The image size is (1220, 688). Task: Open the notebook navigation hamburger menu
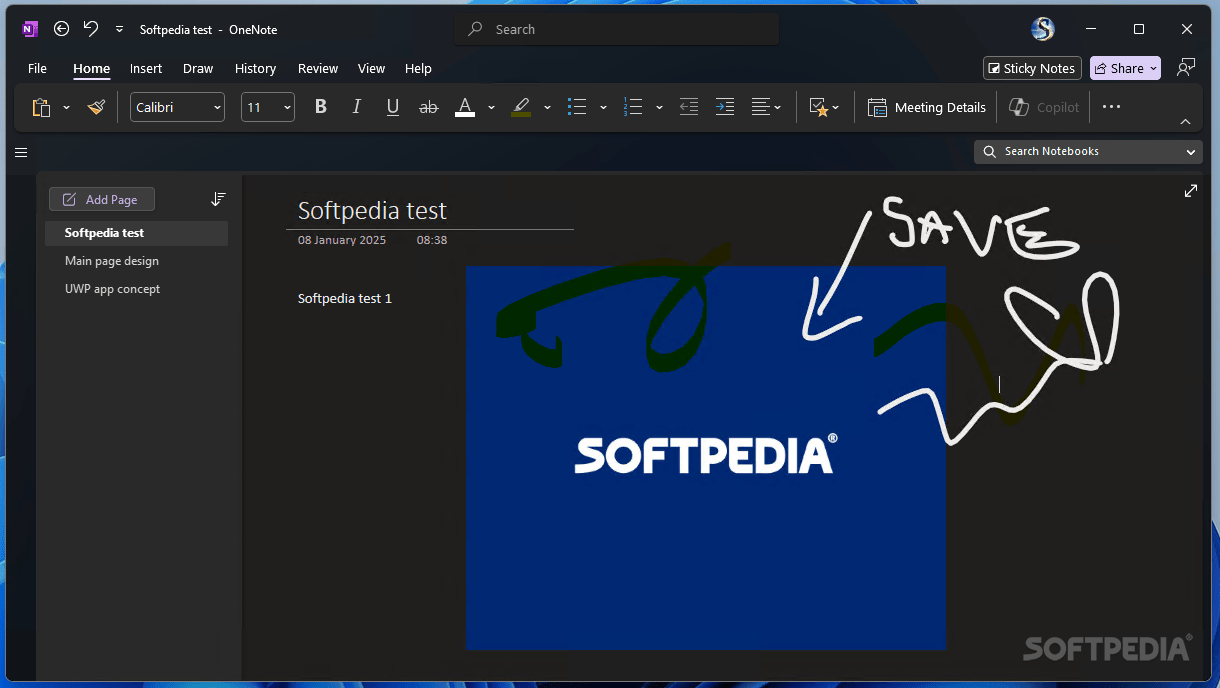21,152
